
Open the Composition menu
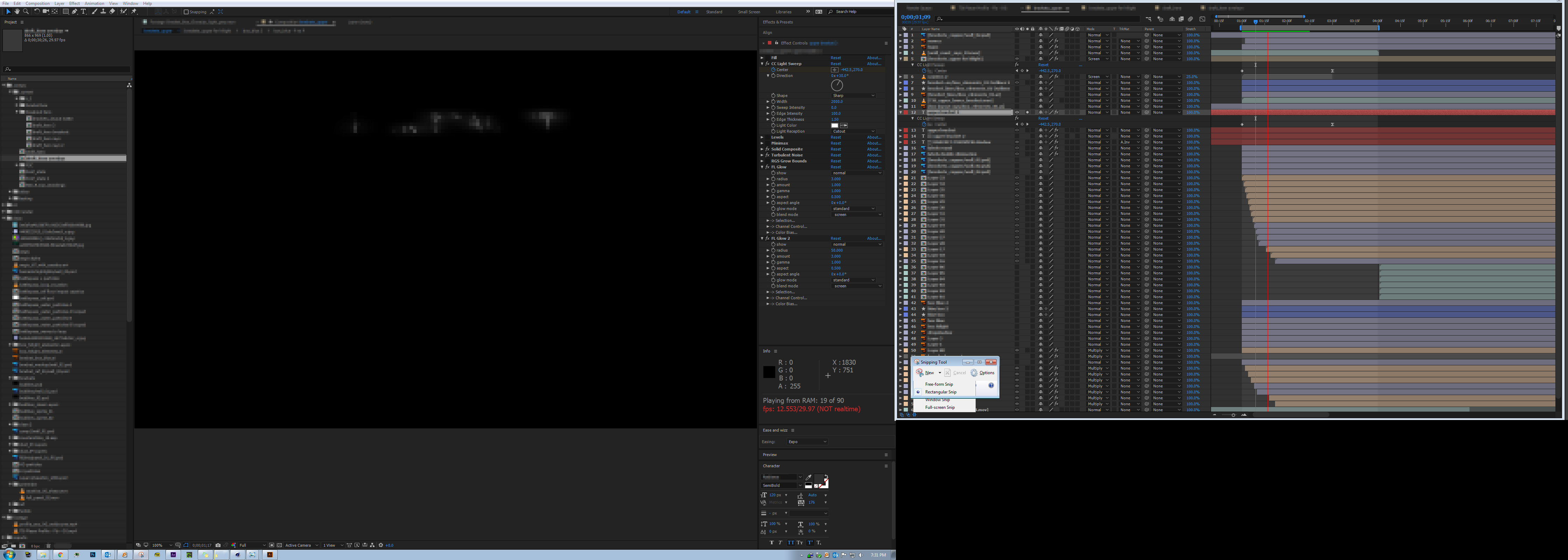37,3
